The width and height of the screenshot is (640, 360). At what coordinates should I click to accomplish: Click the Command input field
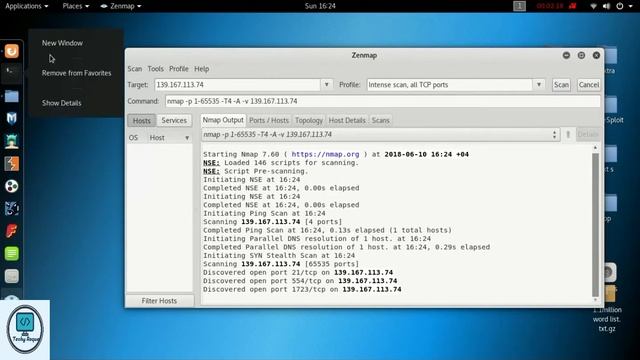382,101
